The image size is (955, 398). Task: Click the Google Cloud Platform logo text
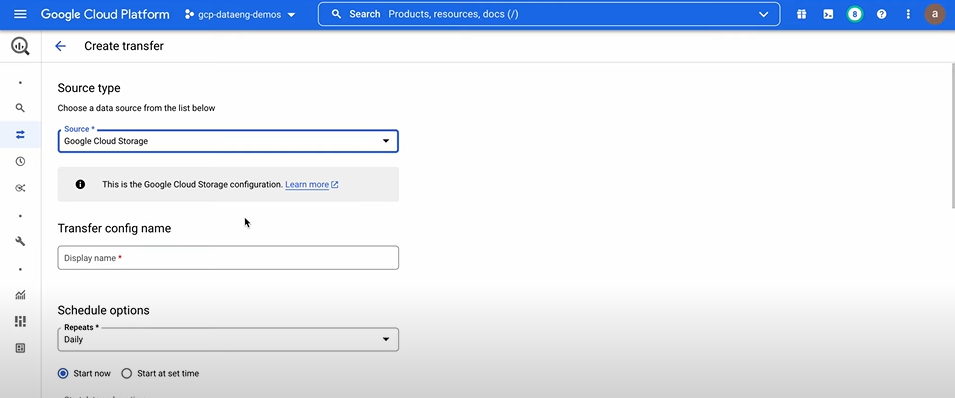tap(105, 14)
